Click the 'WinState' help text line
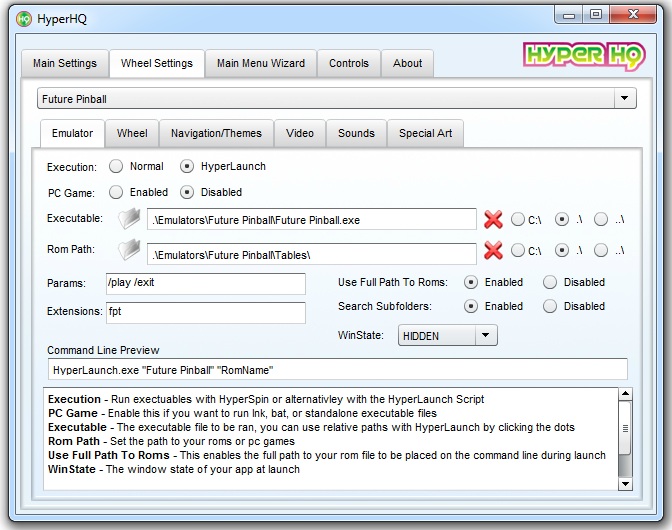 point(174,469)
